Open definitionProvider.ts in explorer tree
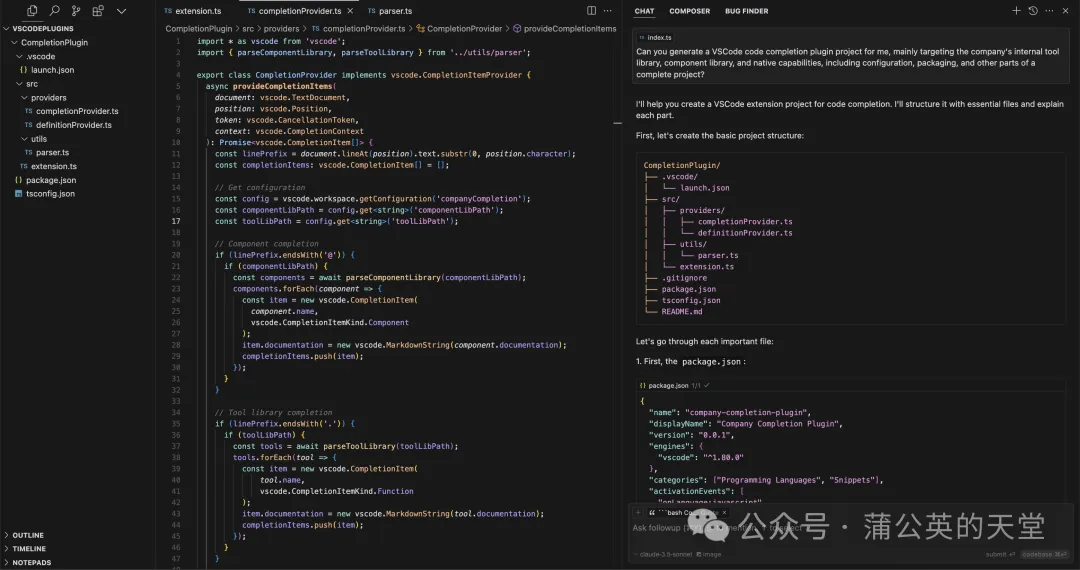 click(68, 125)
